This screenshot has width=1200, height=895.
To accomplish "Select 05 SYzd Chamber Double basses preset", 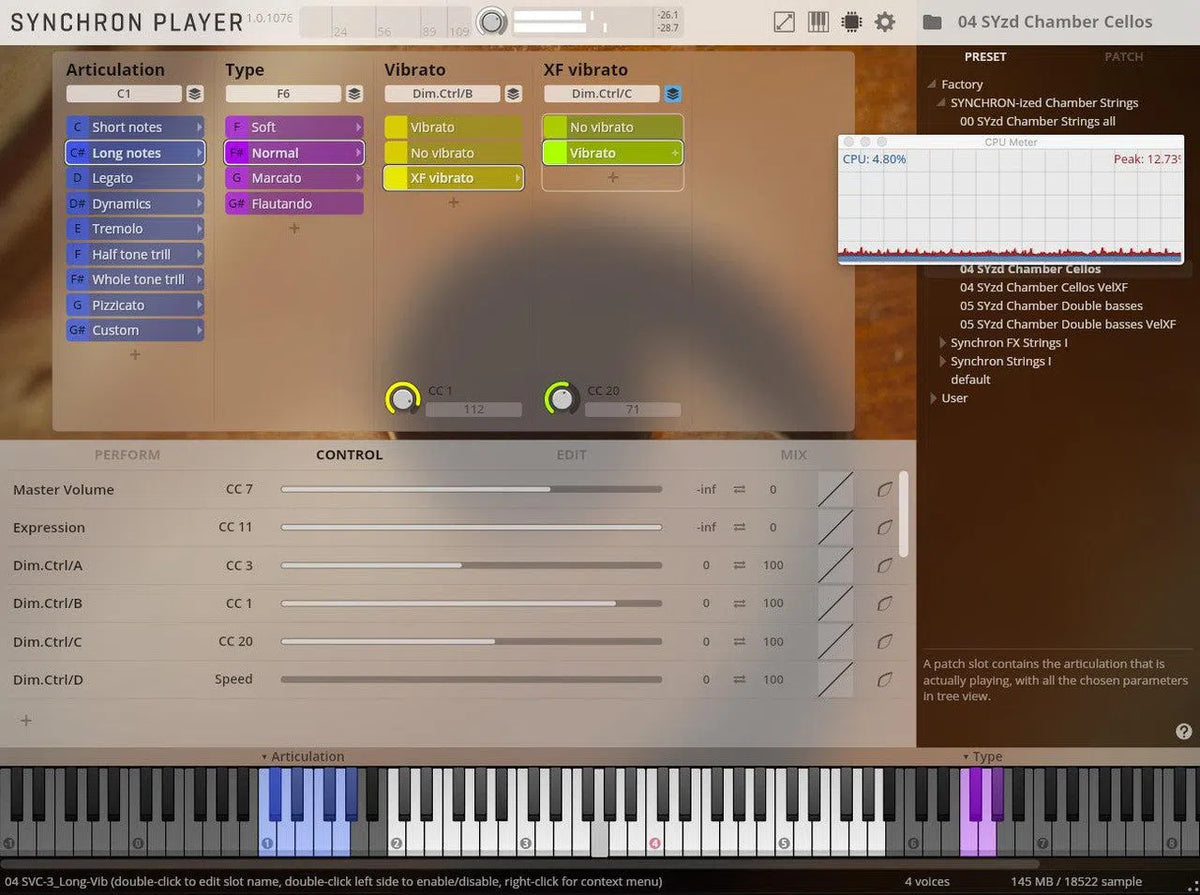I will click(1050, 306).
